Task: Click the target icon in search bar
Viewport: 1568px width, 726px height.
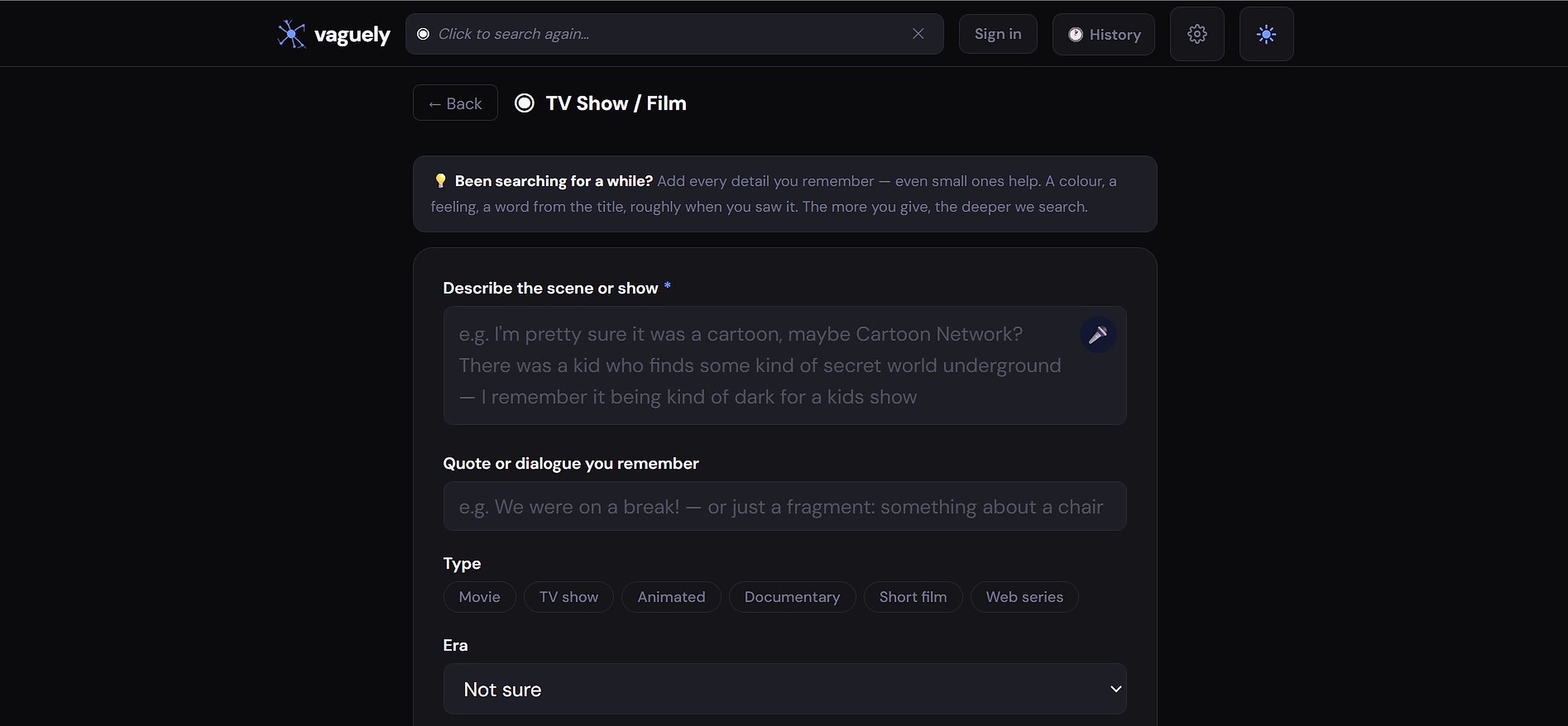Action: click(x=423, y=34)
